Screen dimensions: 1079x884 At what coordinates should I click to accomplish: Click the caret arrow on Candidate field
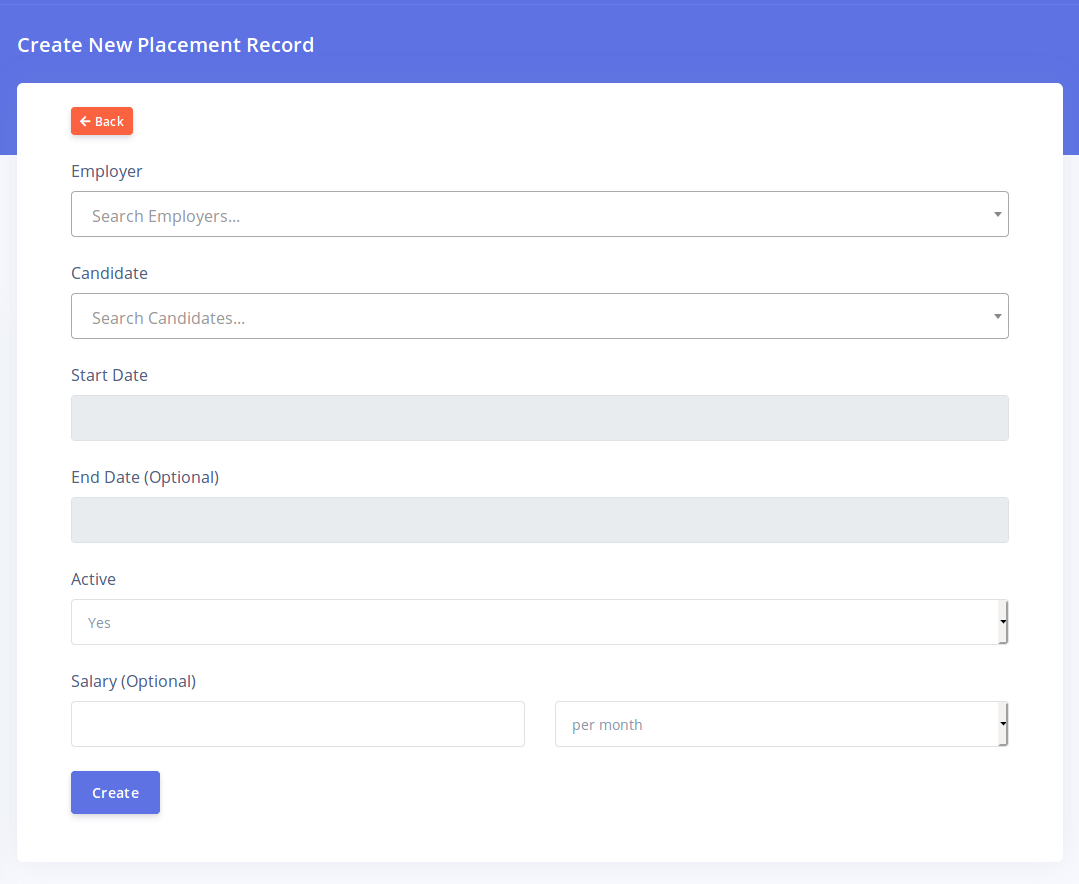(997, 316)
